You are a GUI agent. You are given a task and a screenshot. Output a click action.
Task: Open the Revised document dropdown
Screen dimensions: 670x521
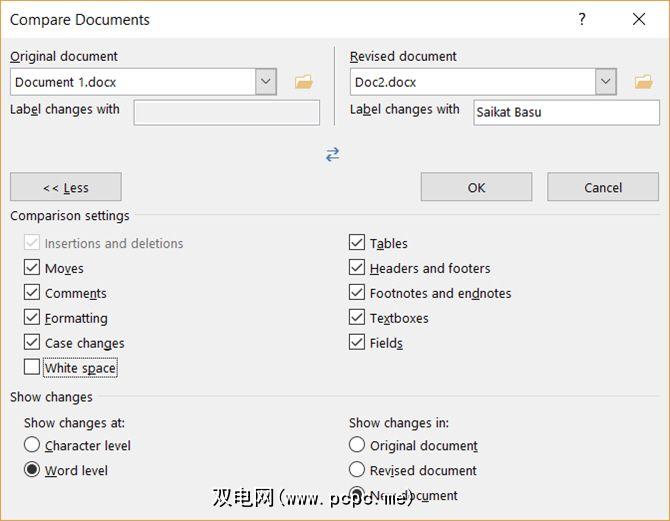point(605,82)
